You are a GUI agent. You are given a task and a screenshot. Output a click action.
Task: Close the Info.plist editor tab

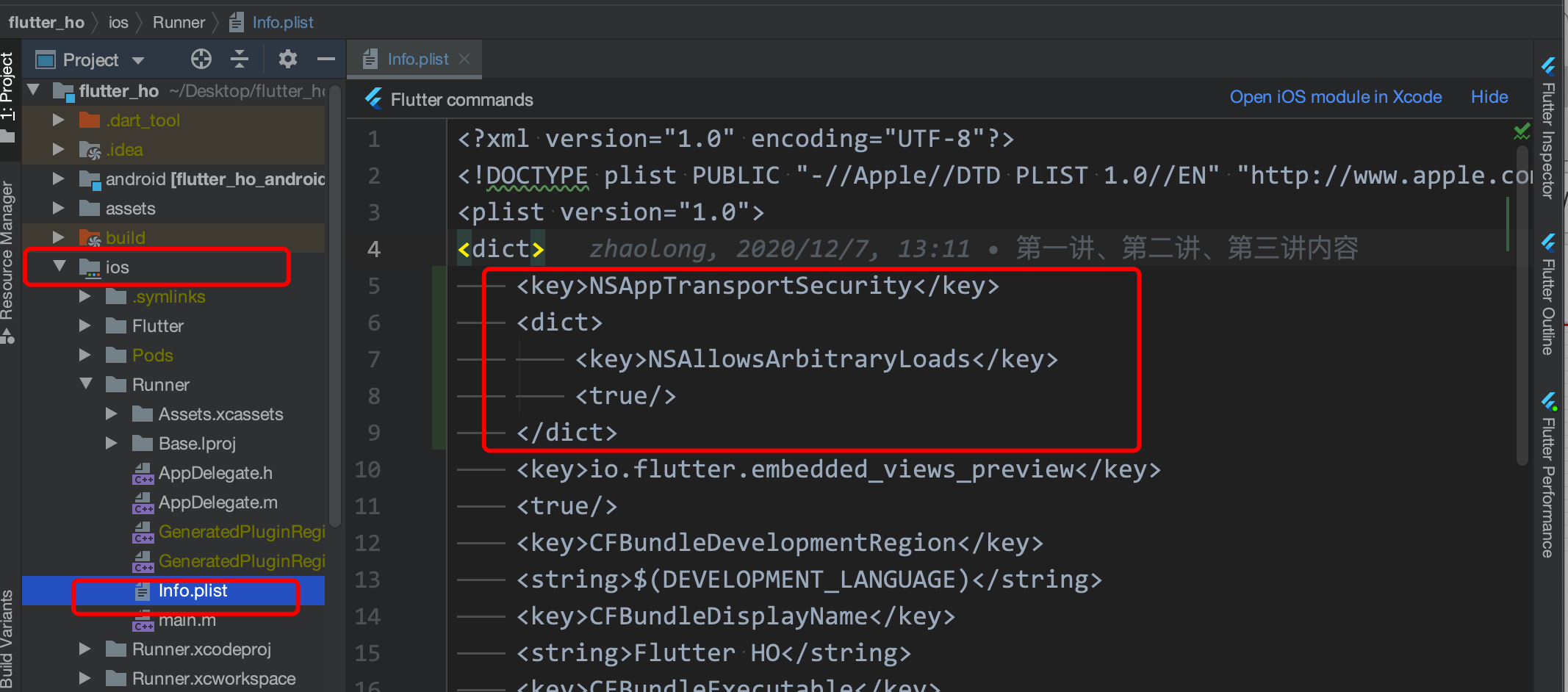tap(464, 59)
